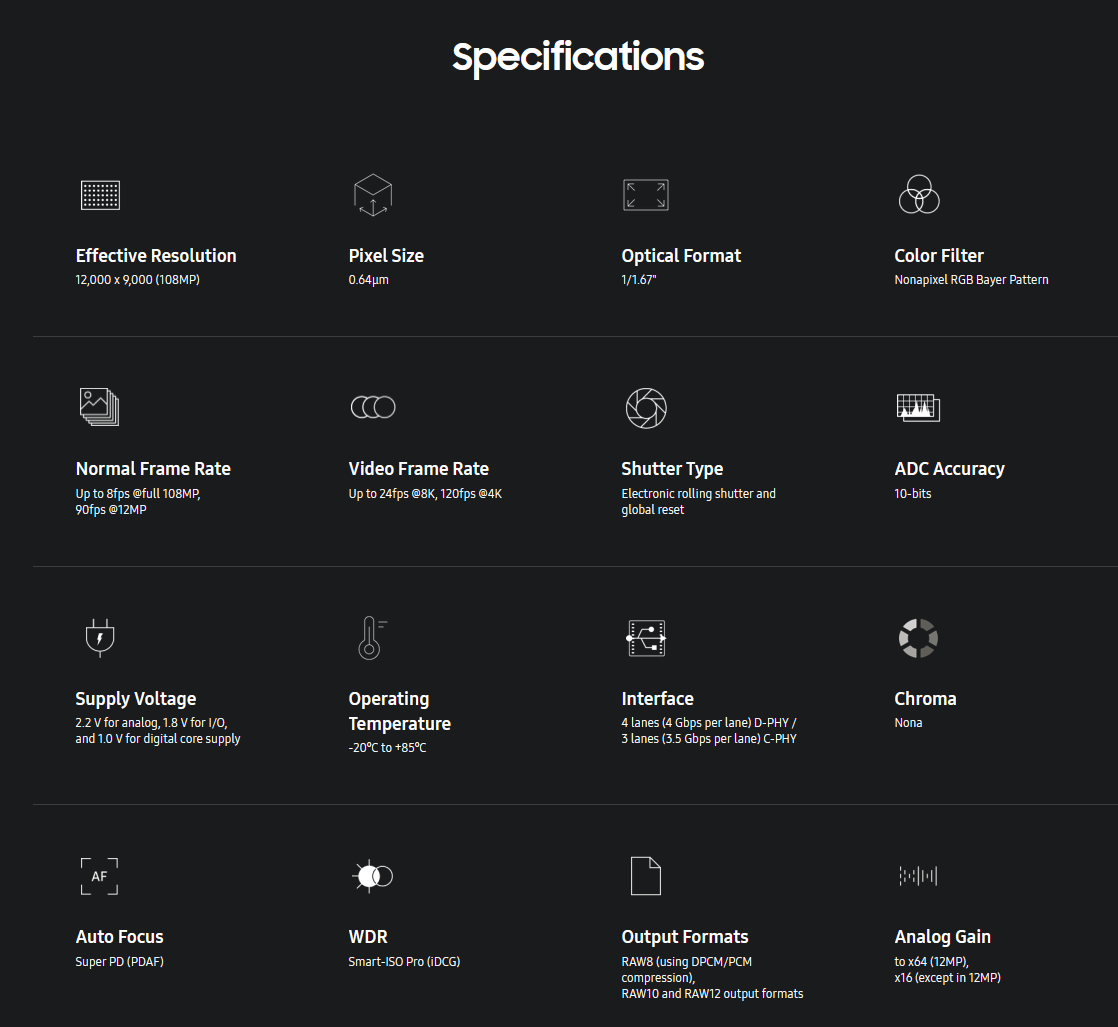Click the WDR sun icon
This screenshot has height=1027, width=1118.
point(373,876)
